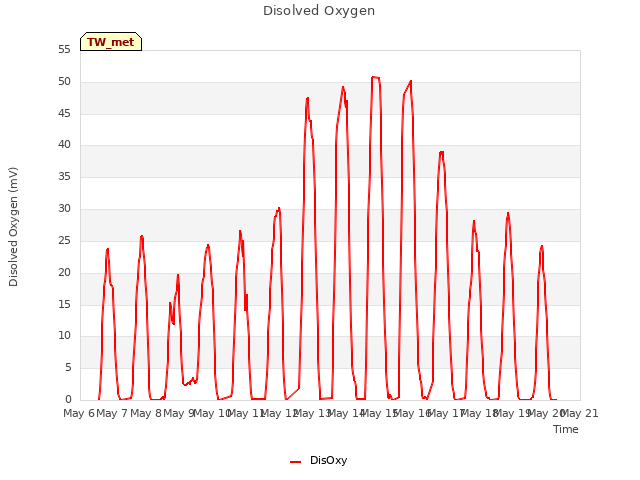Click the May 17 curve peak near 39

(442, 152)
